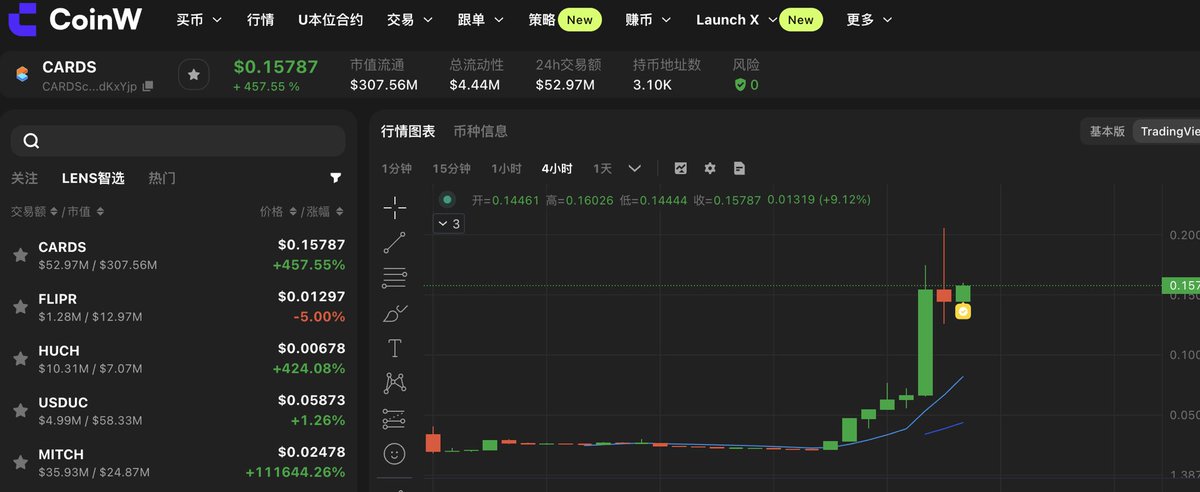The height and width of the screenshot is (492, 1200).
Task: Select the prediction and measurement tool
Action: [395, 418]
